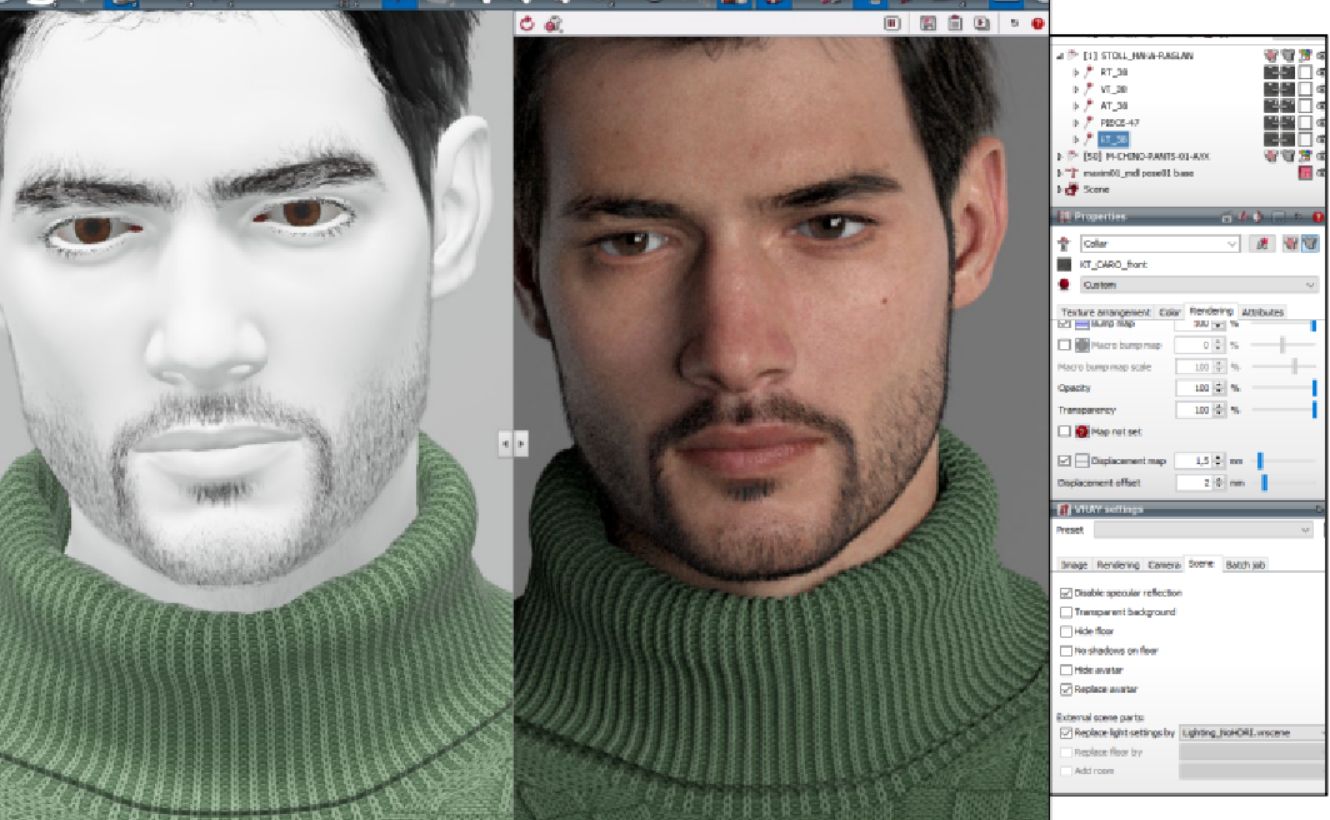Click red help icon in Properties header
The image size is (1330, 820).
tap(1318, 217)
